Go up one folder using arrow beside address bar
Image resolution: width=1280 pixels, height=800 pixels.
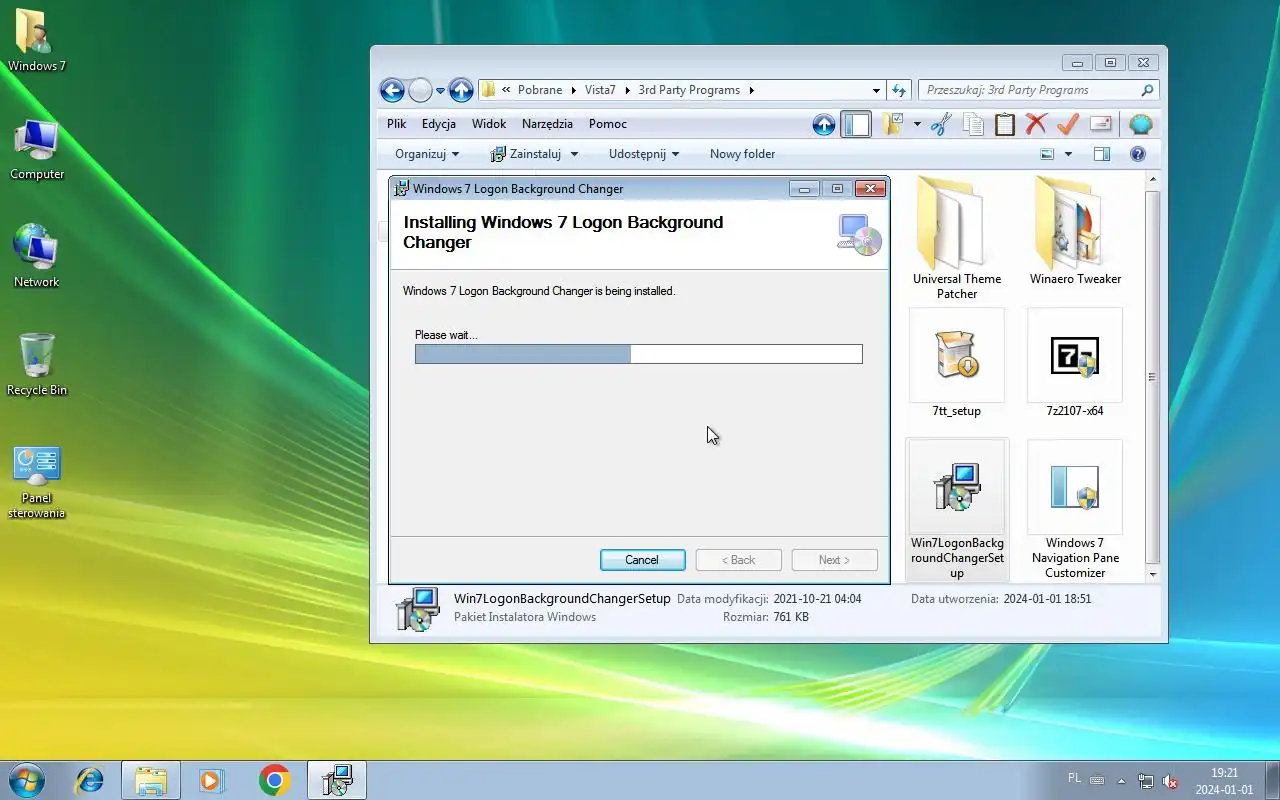pos(461,90)
